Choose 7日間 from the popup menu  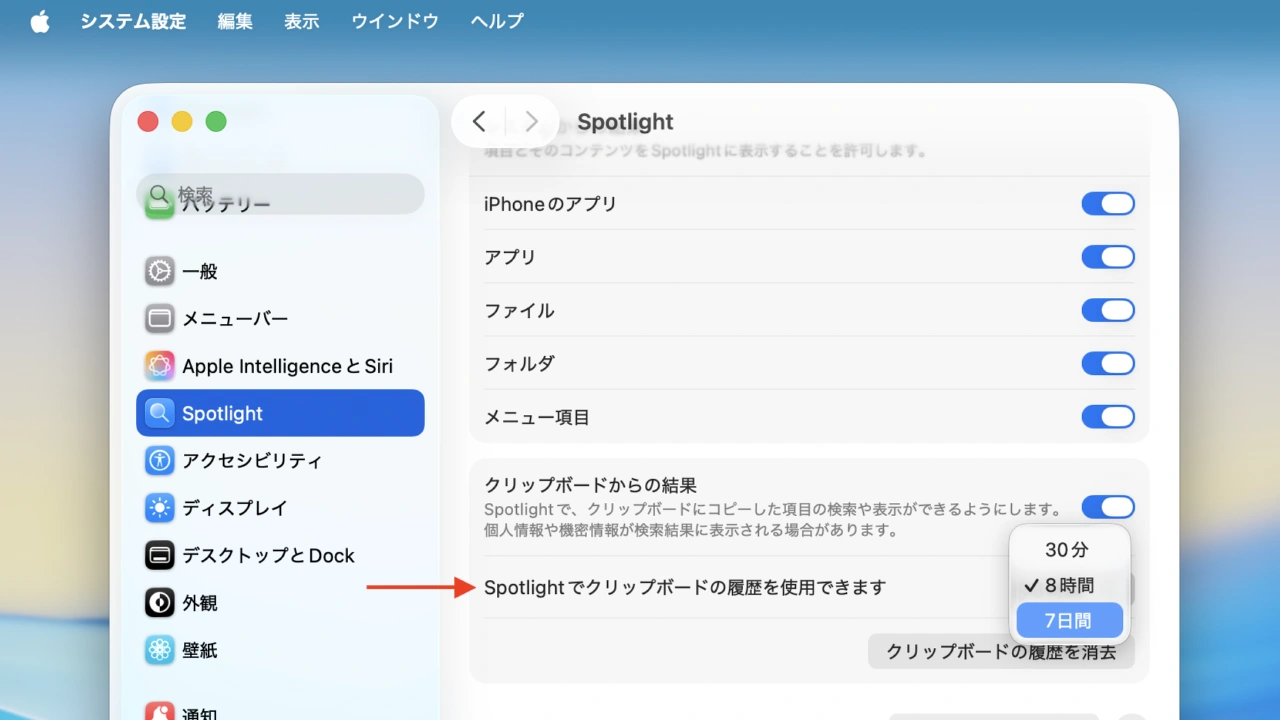point(1068,621)
